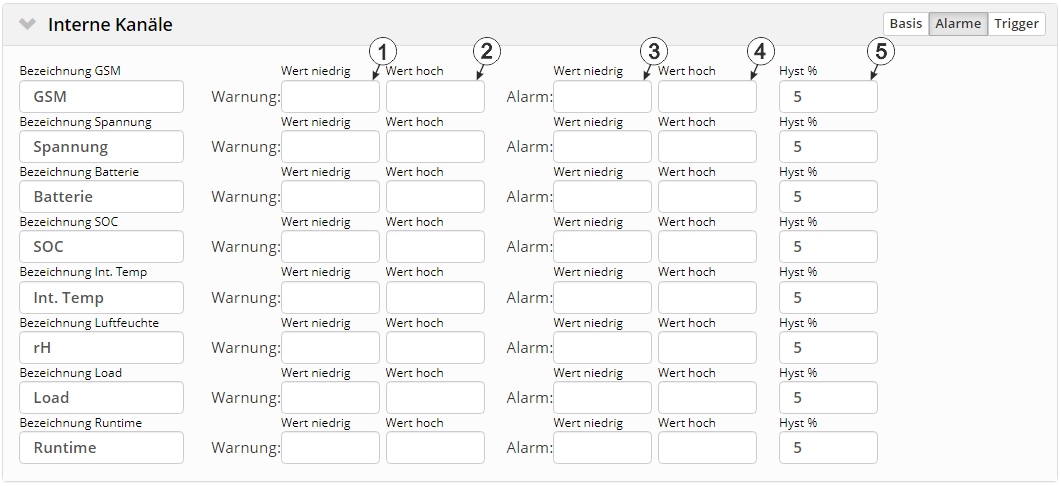
Task: Select the Batterie name field
Action: pos(101,197)
